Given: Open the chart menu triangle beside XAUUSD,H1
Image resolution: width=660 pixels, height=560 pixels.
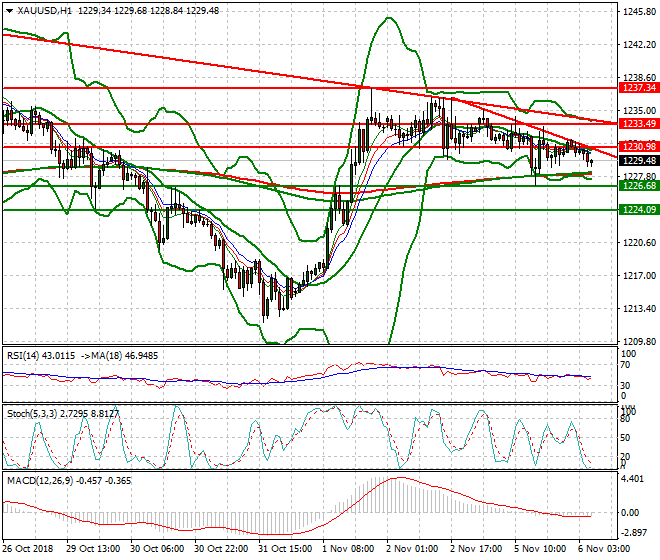Looking at the screenshot, I should tap(9, 11).
